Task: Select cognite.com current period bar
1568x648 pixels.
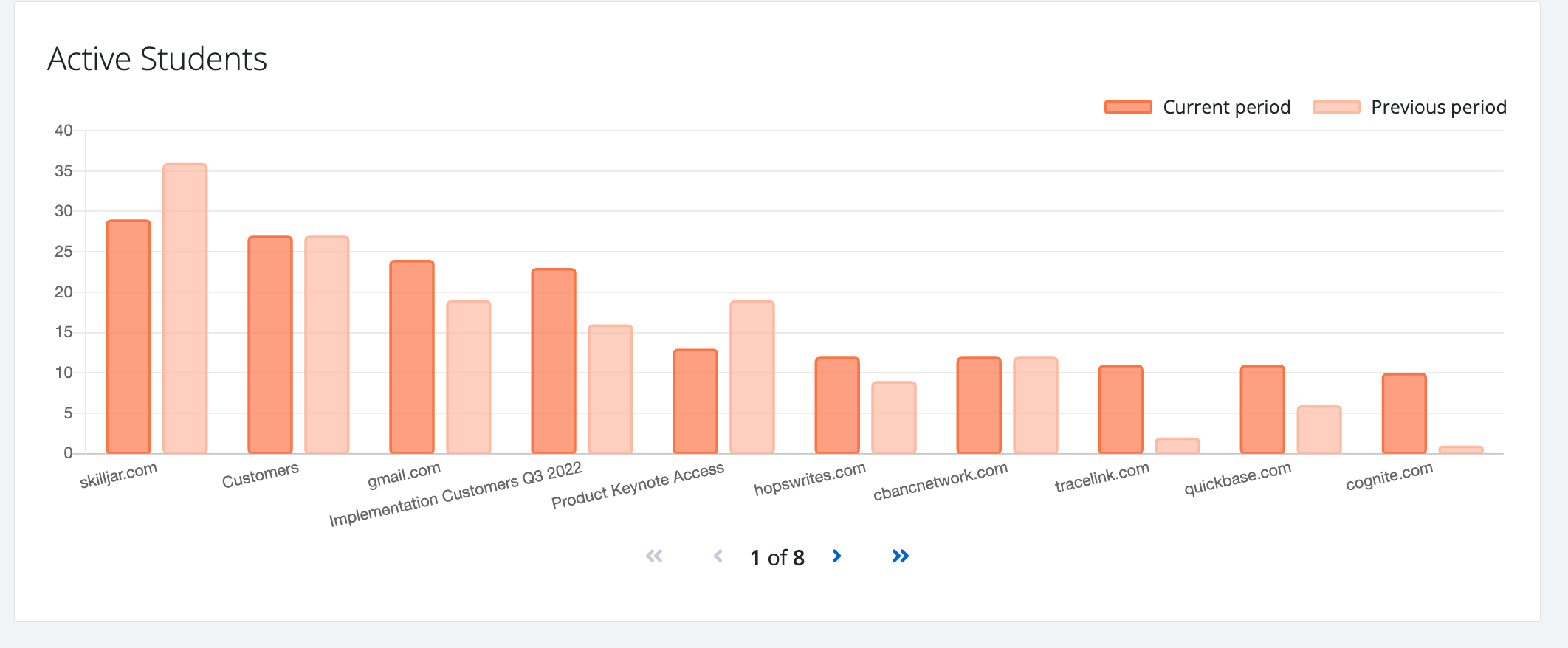Action: point(1404,413)
